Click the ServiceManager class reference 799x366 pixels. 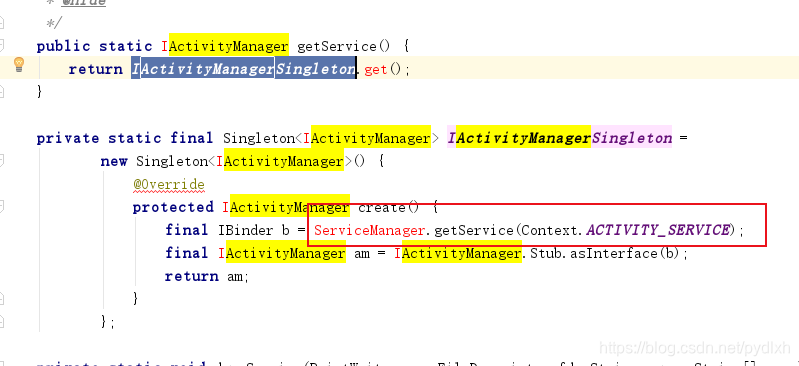(369, 230)
